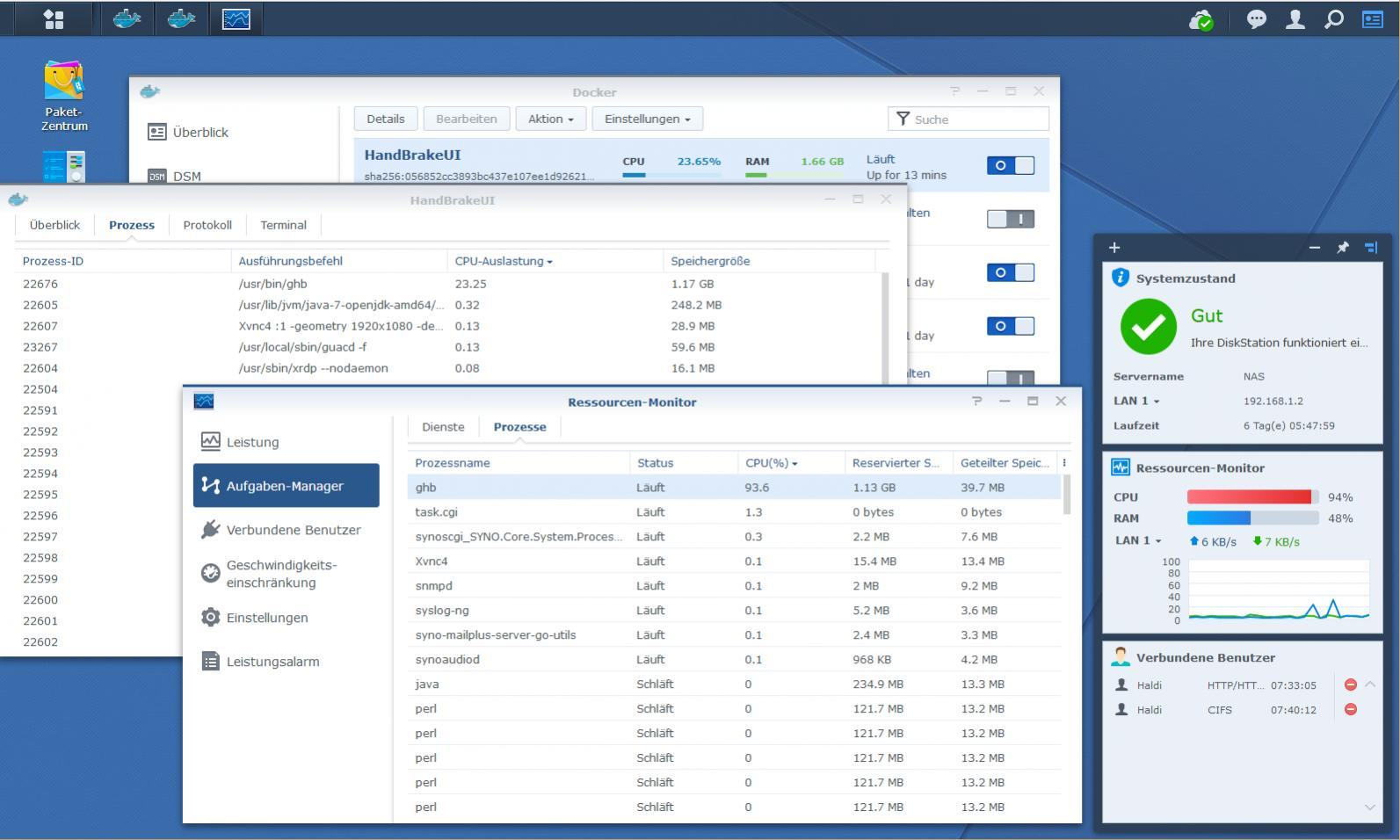The height and width of the screenshot is (840, 1400).
Task: Add a widget with the plus icon
Action: tap(1114, 248)
